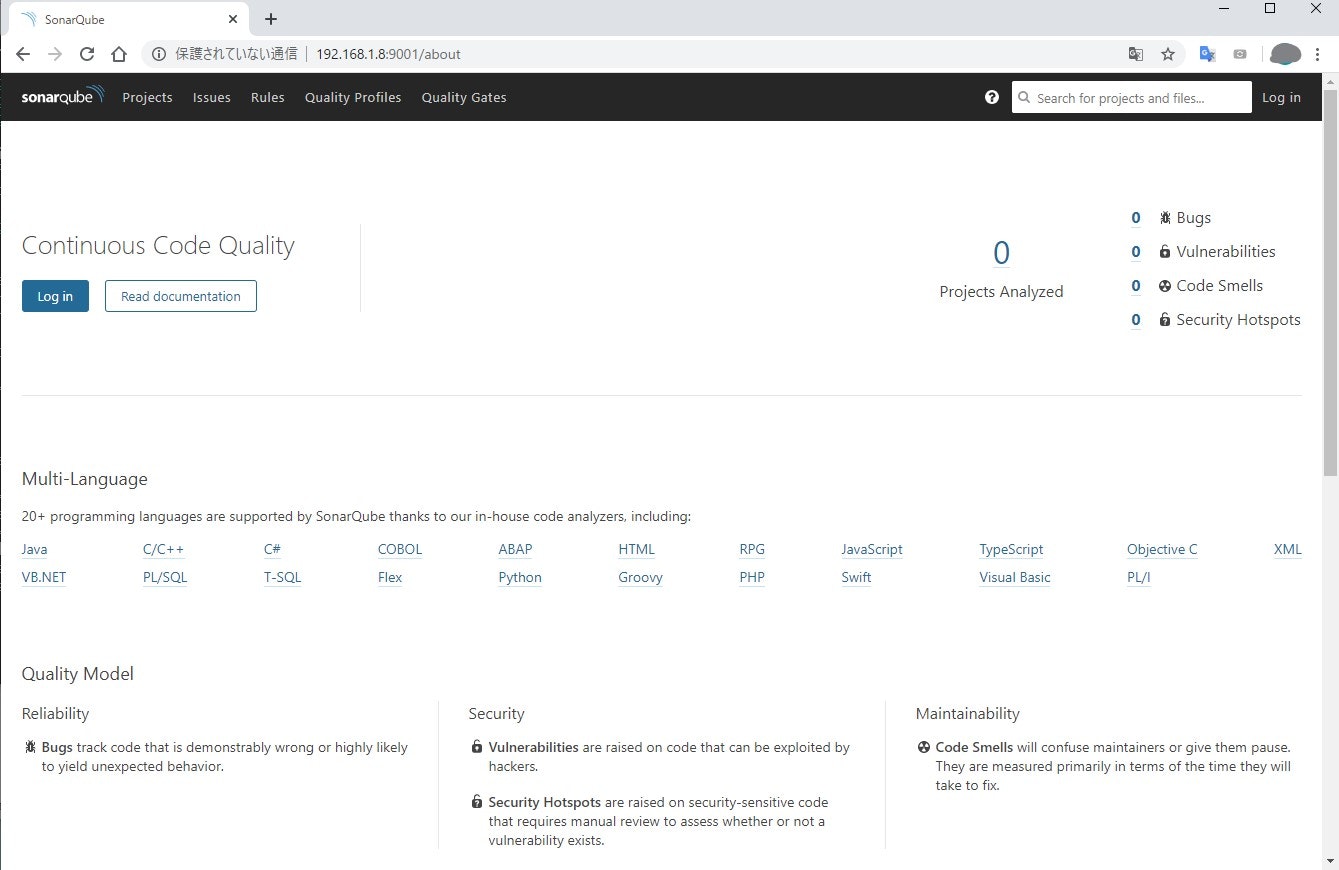
Task: Click the Maintainability section heading
Action: 968,714
